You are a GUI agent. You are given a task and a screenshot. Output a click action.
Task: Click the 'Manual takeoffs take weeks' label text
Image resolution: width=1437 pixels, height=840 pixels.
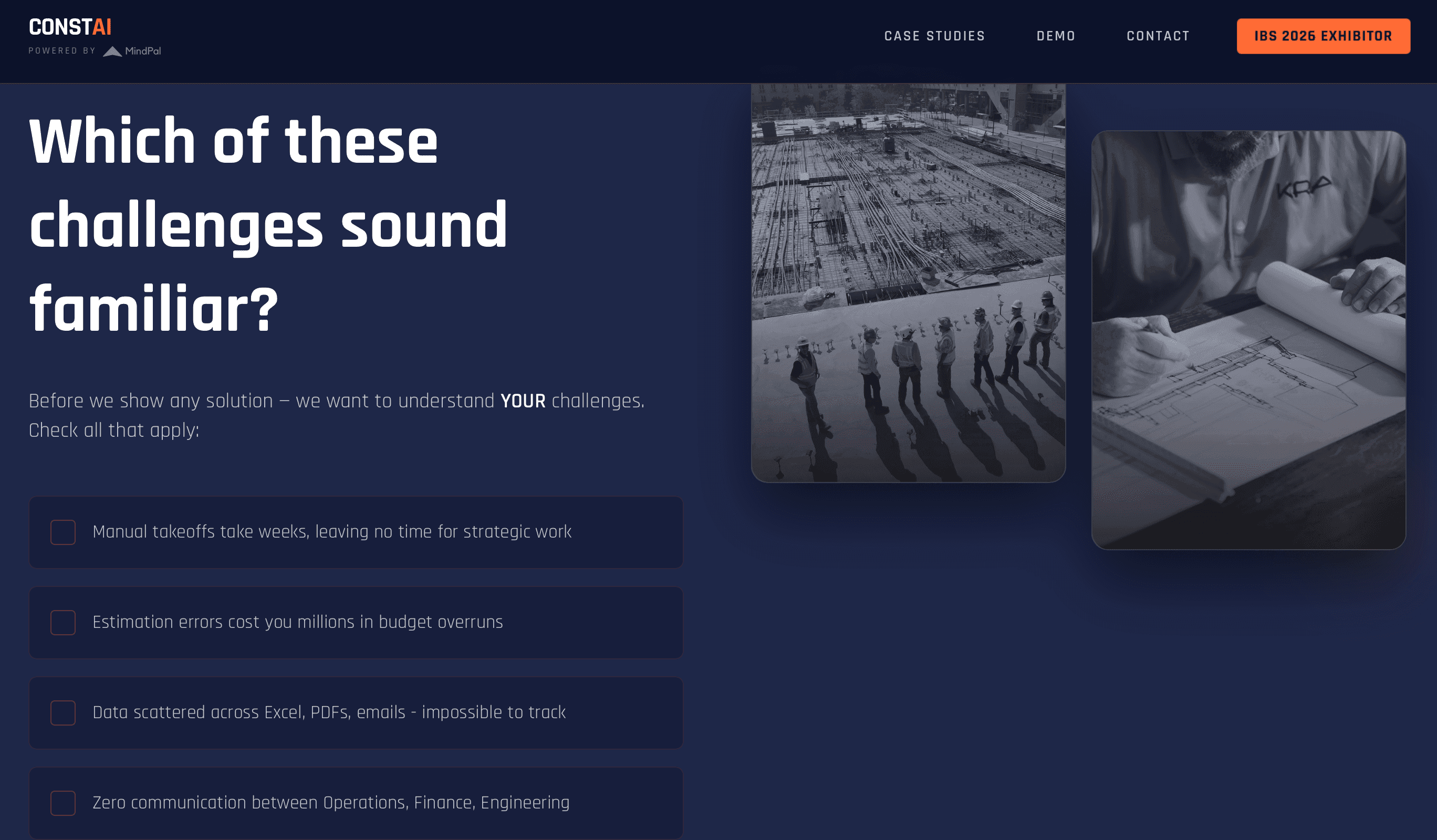point(331,532)
